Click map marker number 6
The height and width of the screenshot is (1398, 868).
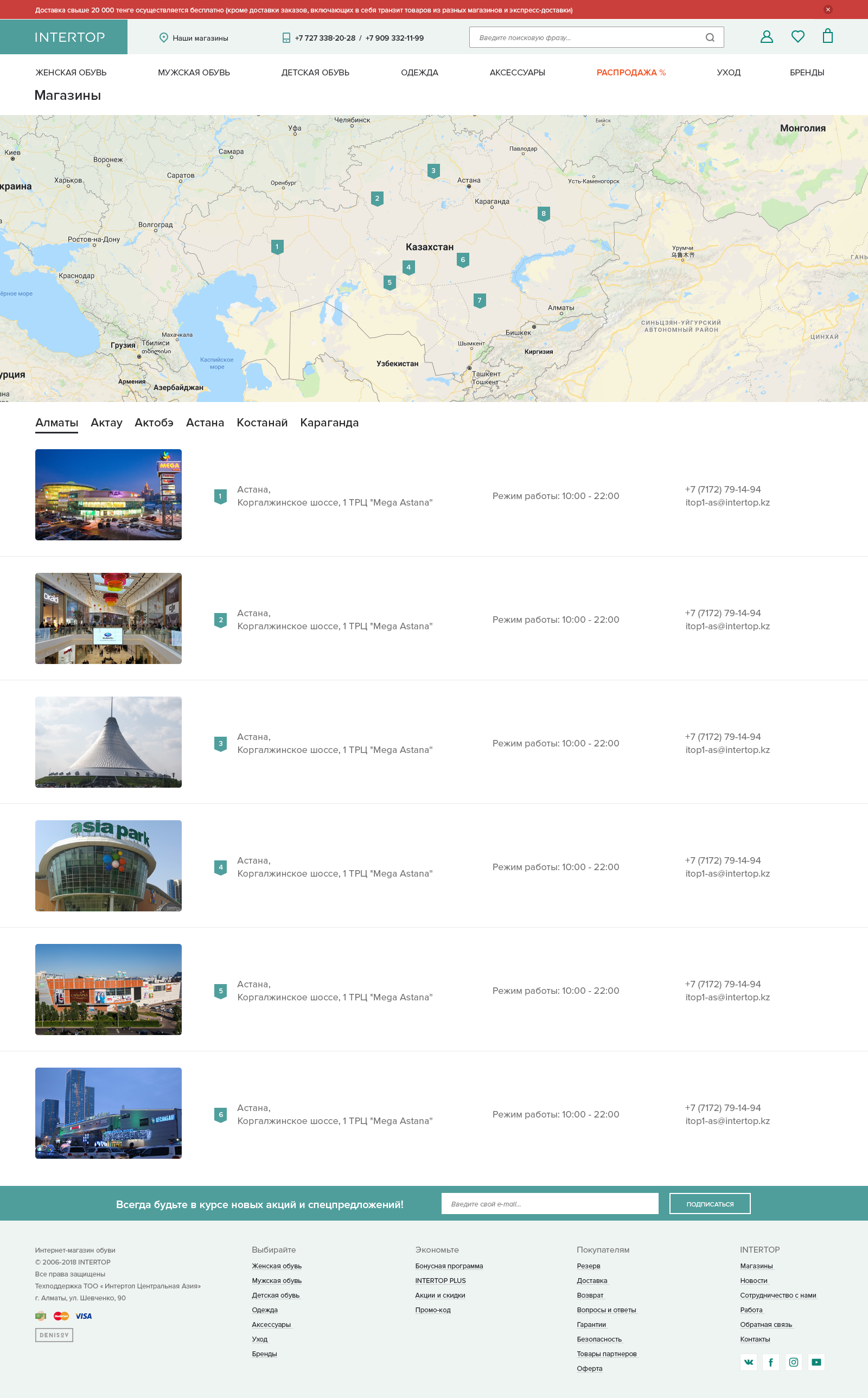tap(463, 260)
